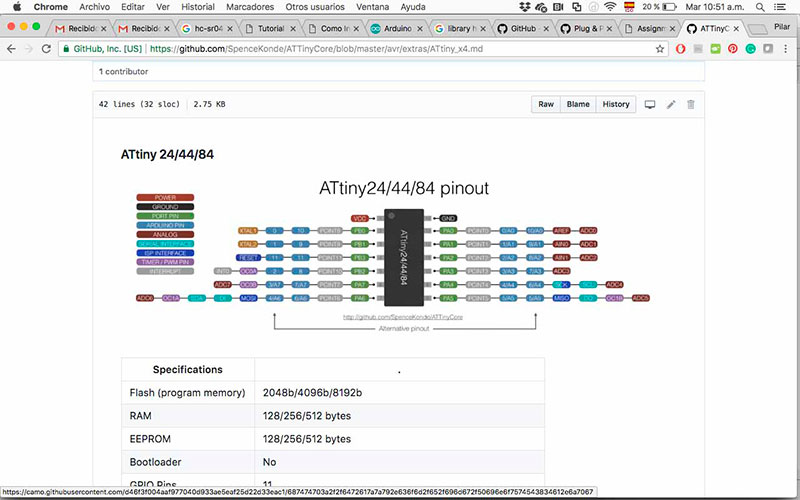Open the Wi-Fi status menu
This screenshot has width=800, height=500.
pos(610,7)
